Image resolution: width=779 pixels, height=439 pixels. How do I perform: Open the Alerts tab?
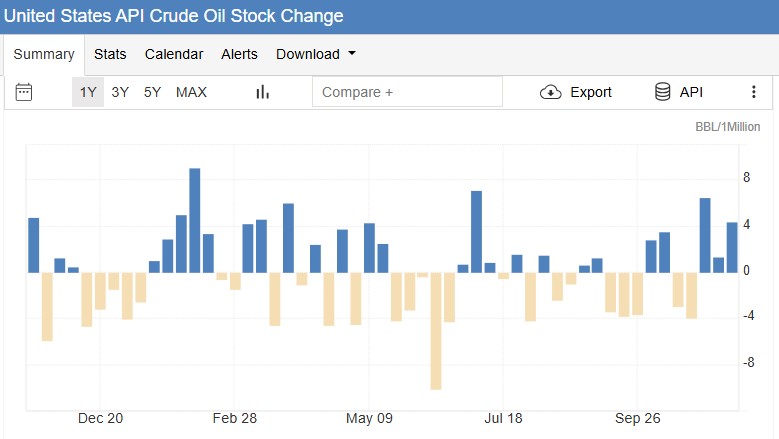239,54
